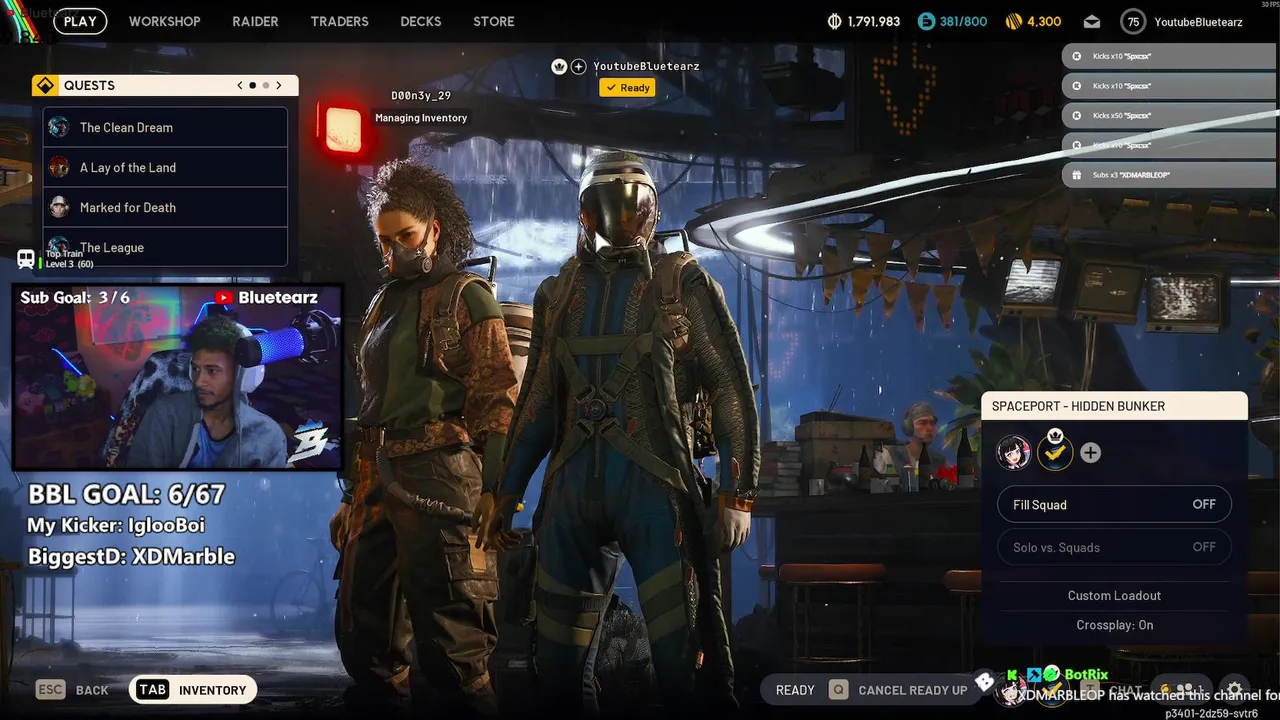Go to previous quests page arrow
The image size is (1280, 720).
pos(240,85)
